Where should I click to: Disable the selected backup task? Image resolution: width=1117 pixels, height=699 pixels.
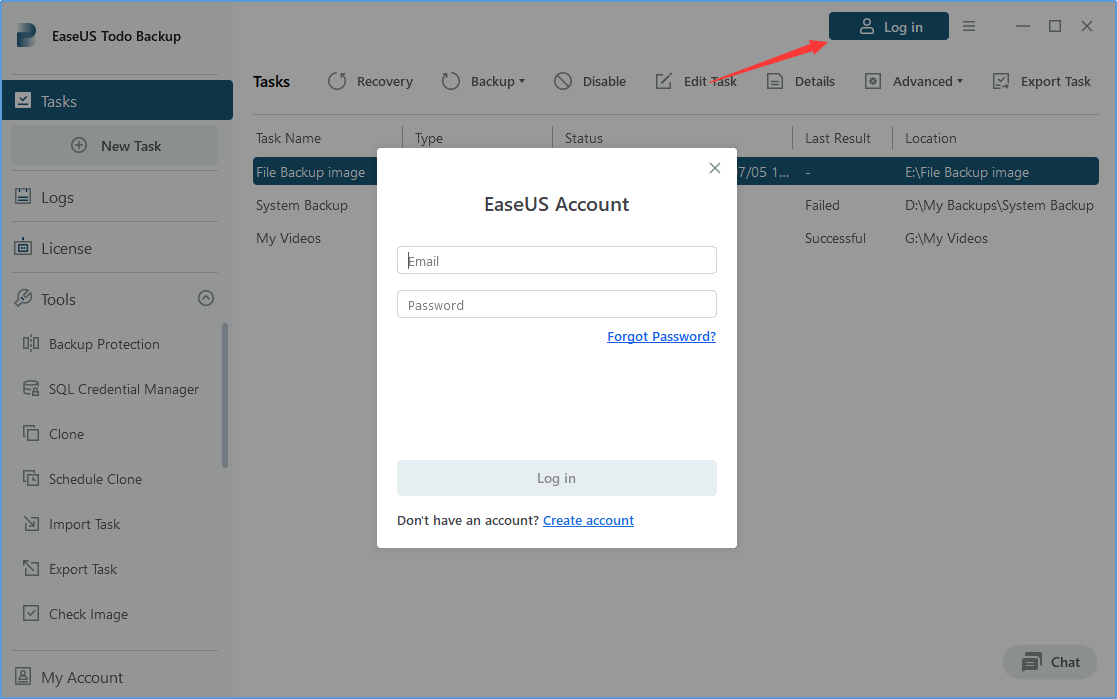tap(589, 81)
